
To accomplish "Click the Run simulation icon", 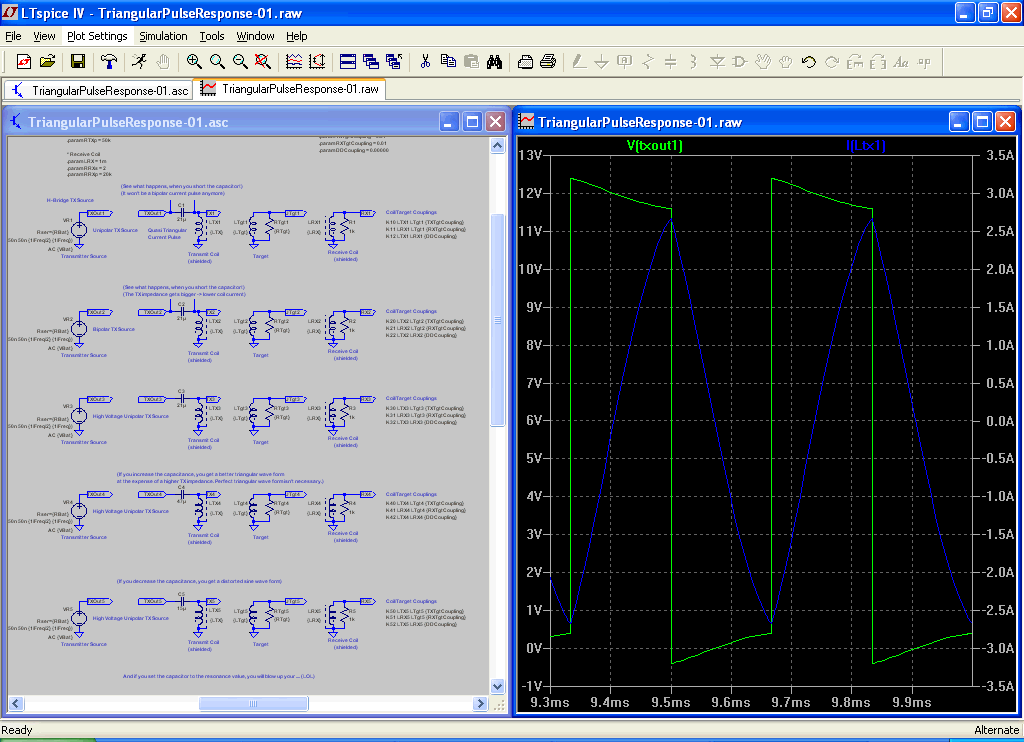I will coord(138,61).
